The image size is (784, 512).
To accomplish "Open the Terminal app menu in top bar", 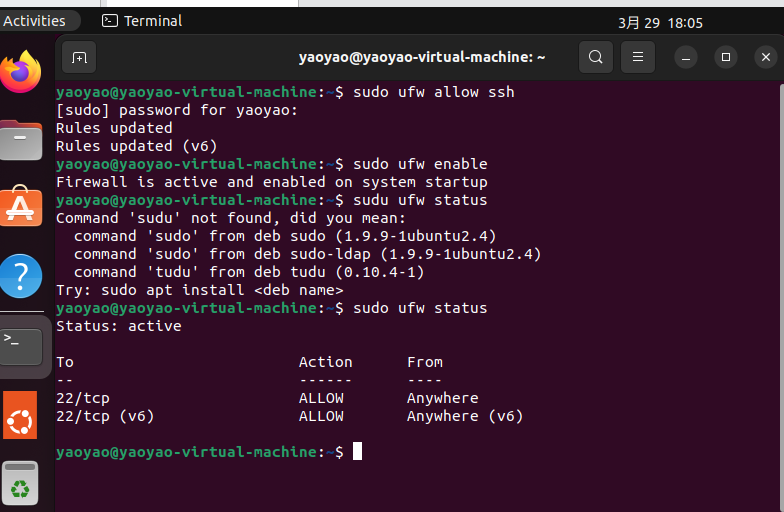I will (x=142, y=21).
